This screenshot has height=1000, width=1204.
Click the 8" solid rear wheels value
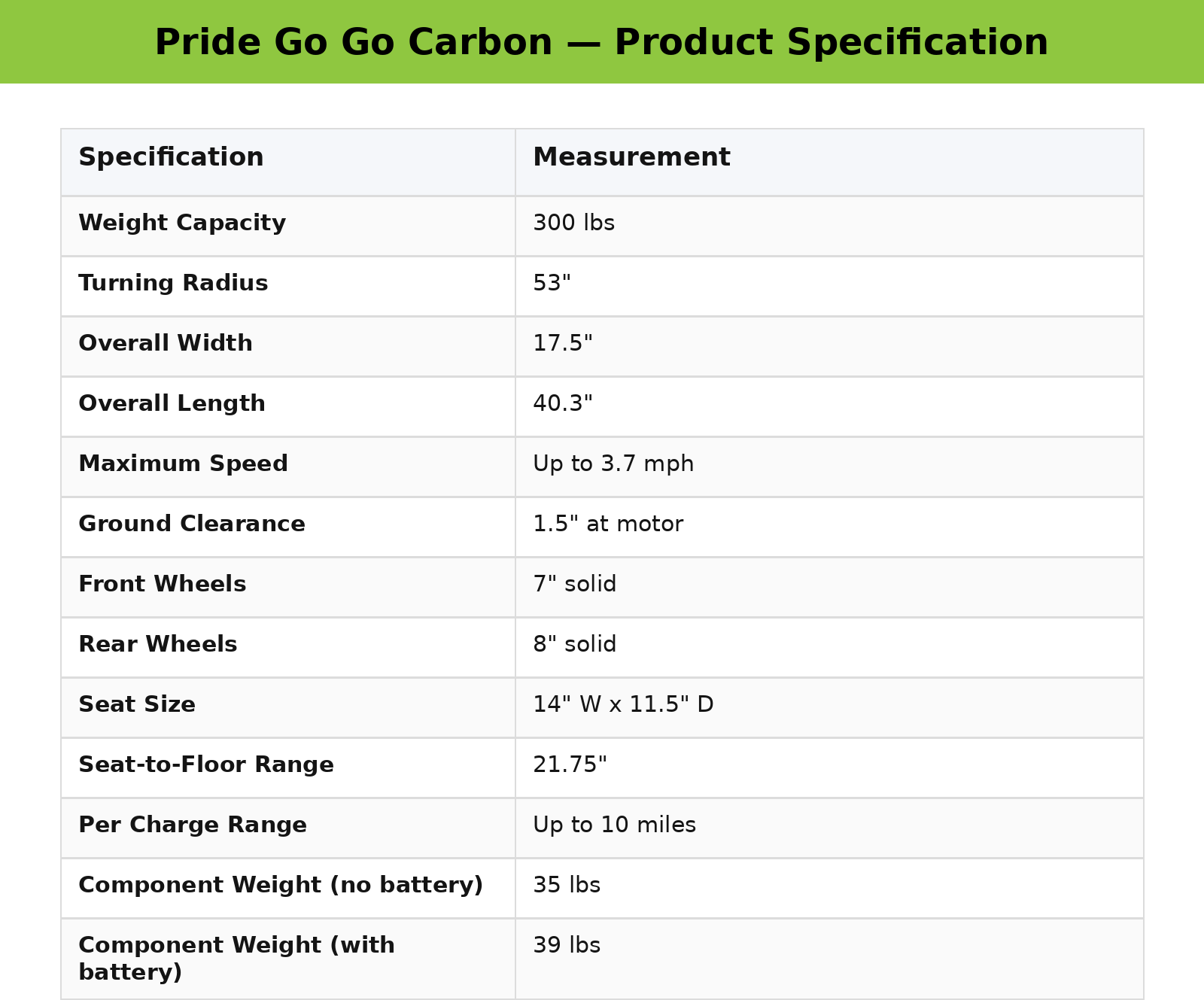pyautogui.click(x=574, y=645)
